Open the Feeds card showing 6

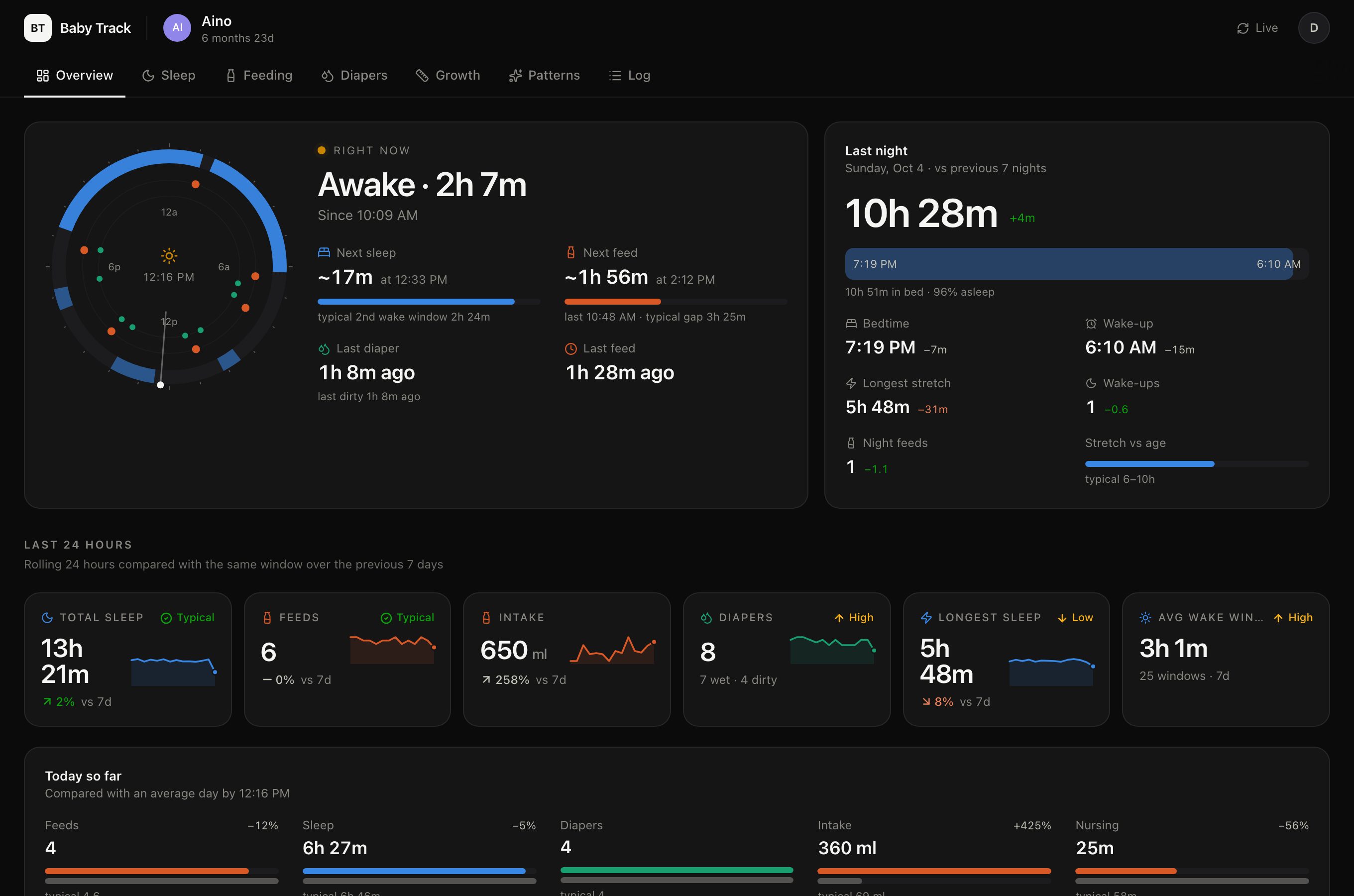click(x=347, y=660)
